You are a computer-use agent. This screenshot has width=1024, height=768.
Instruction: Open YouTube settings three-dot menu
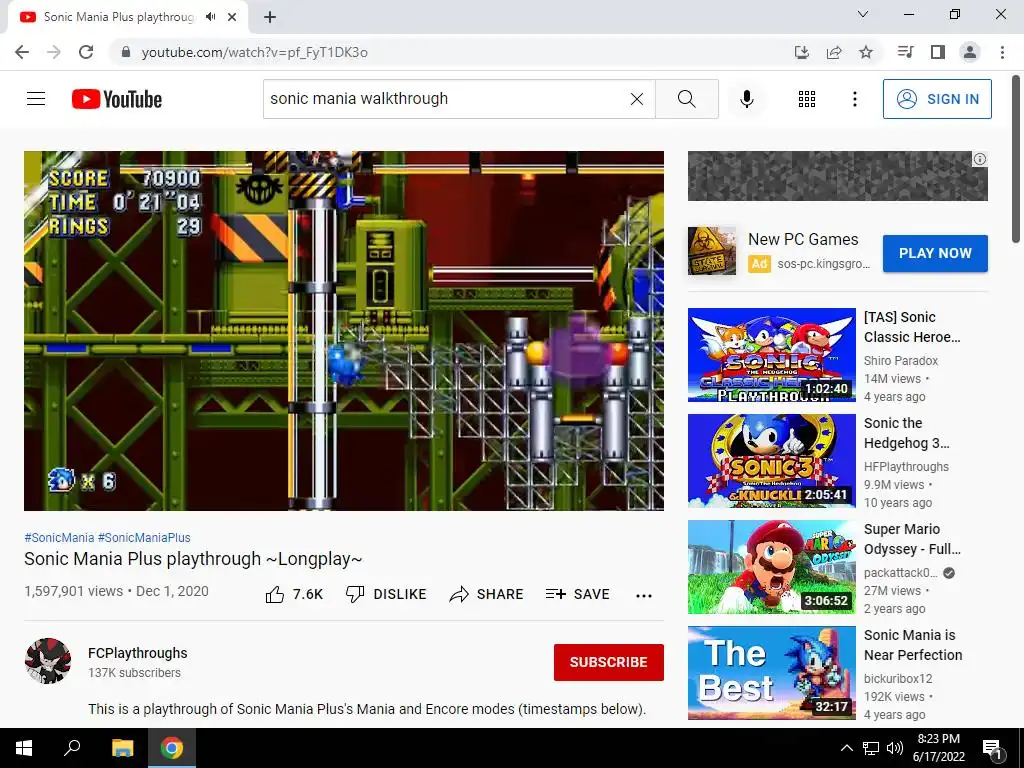coord(855,99)
